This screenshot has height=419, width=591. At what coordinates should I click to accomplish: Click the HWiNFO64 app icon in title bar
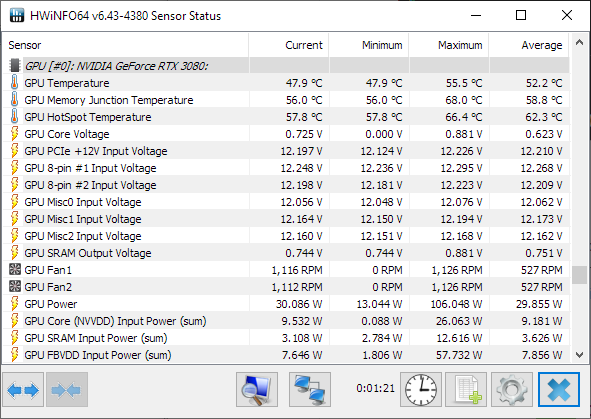(17, 15)
